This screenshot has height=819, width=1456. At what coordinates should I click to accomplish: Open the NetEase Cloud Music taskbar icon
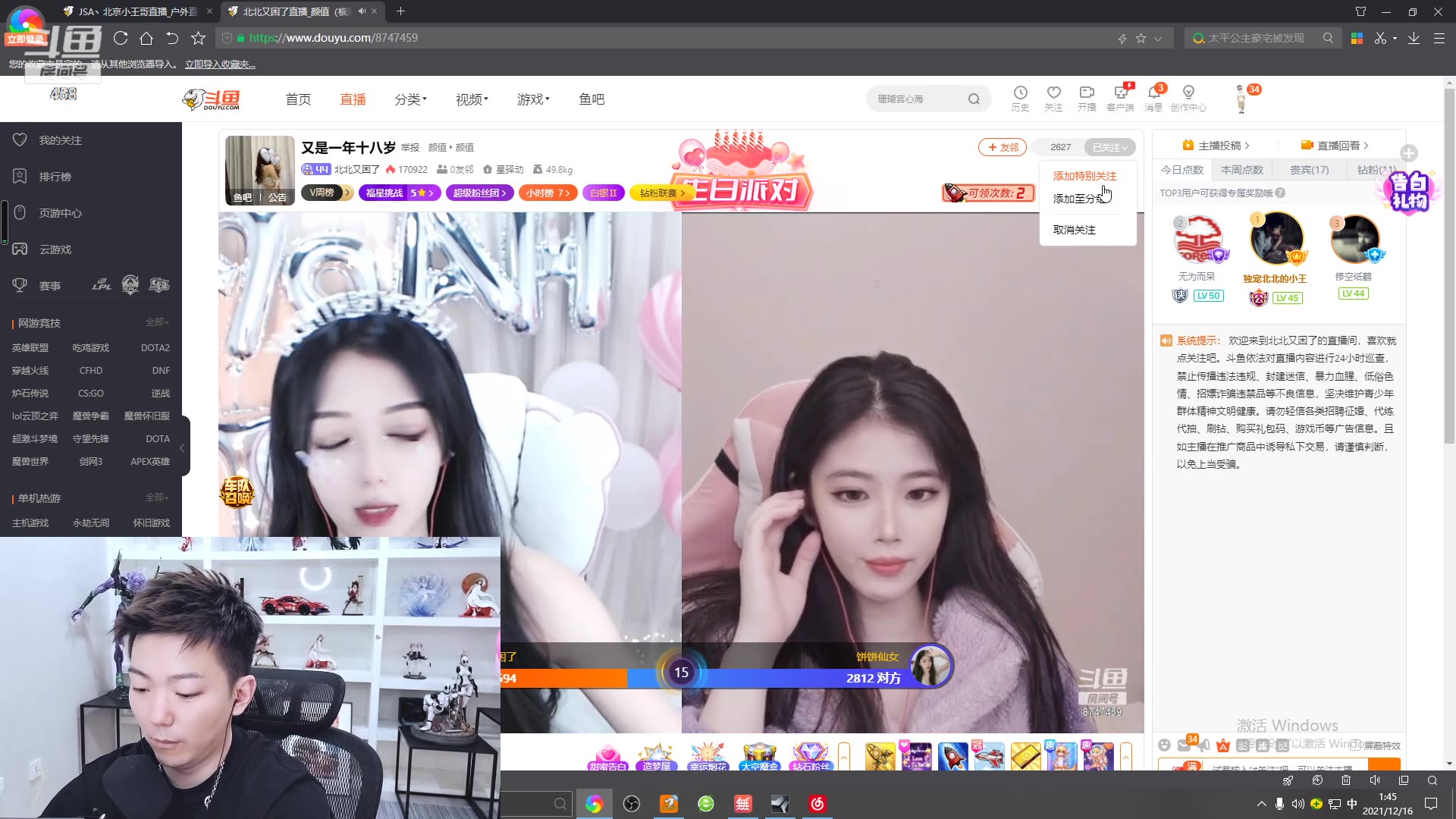click(x=817, y=804)
